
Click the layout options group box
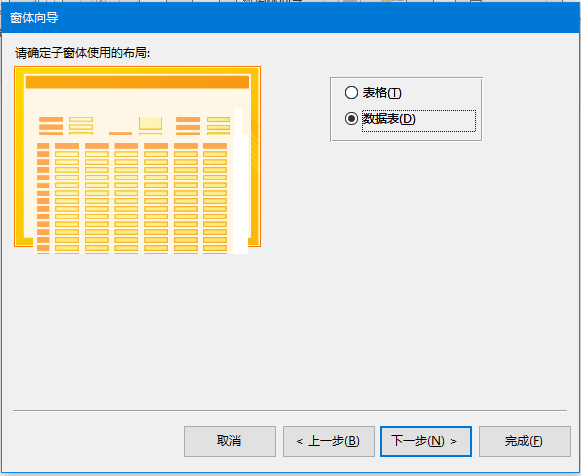point(406,109)
